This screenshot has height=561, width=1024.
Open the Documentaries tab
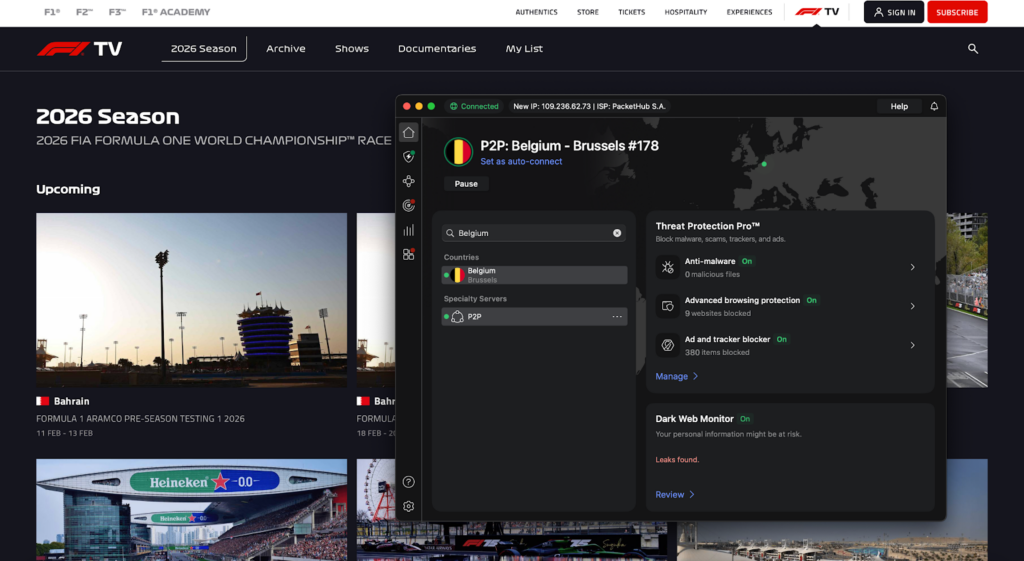[437, 48]
